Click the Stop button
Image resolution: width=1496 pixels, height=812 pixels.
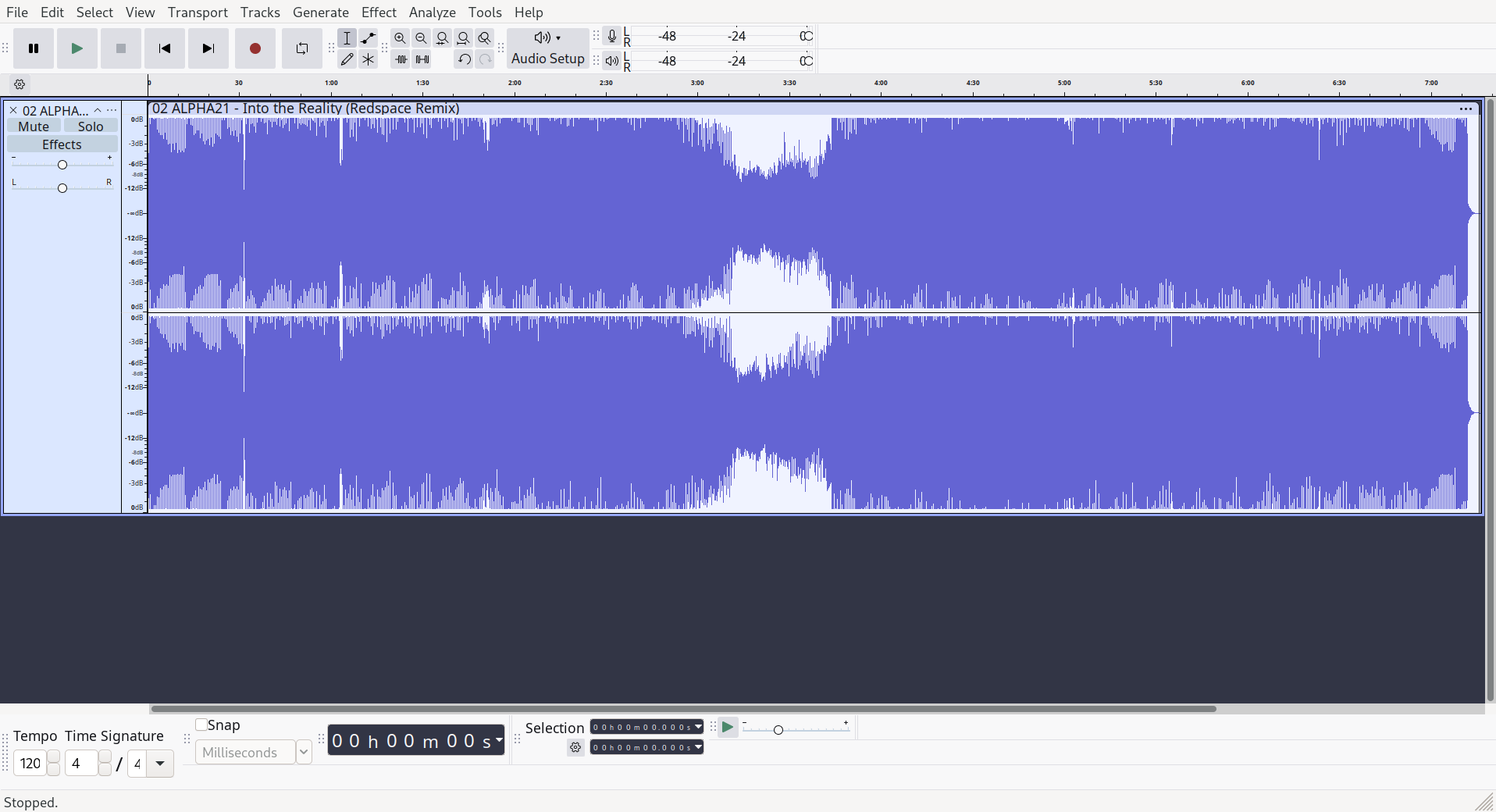point(121,48)
